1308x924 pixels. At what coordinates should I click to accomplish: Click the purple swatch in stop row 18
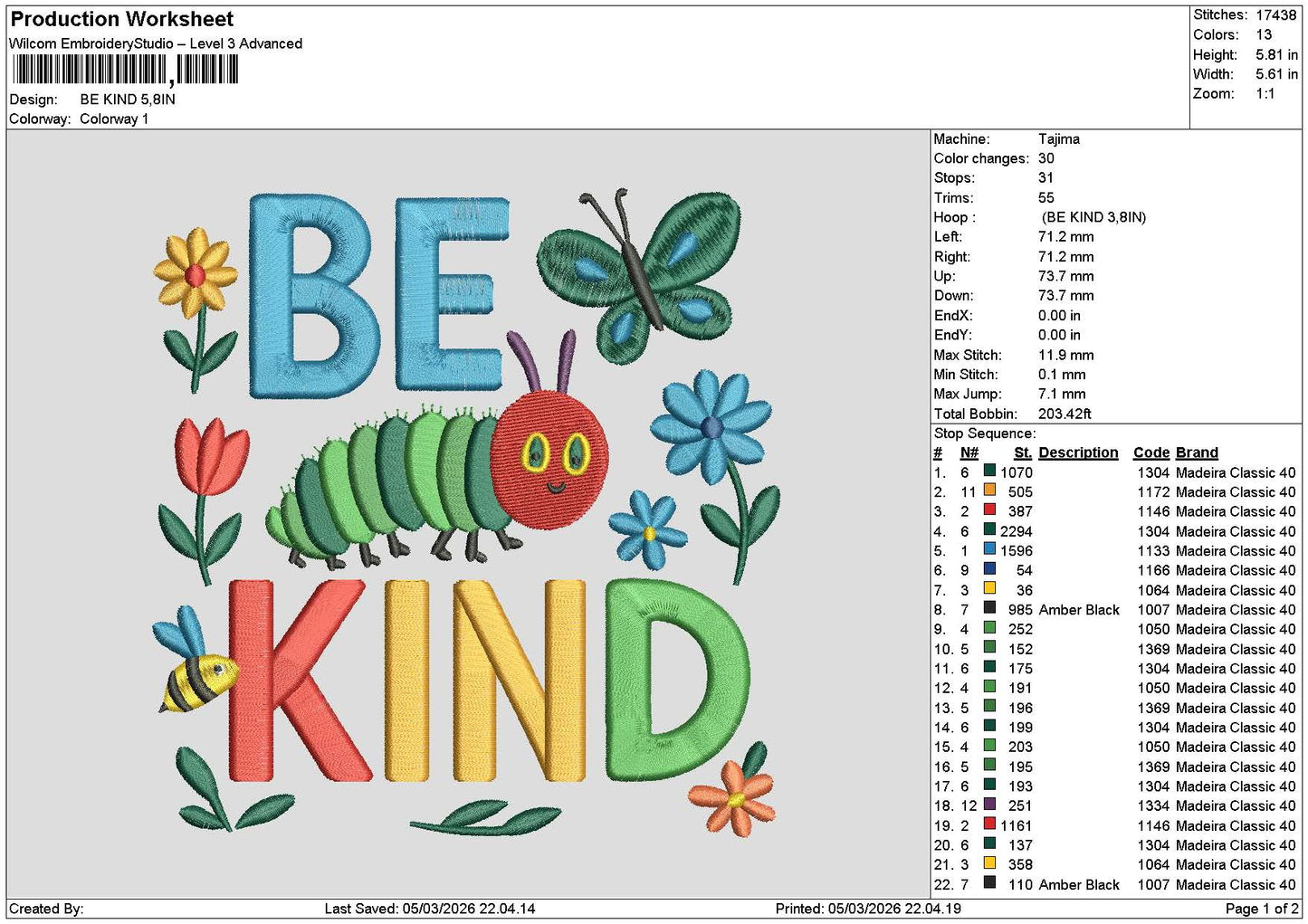coord(990,805)
